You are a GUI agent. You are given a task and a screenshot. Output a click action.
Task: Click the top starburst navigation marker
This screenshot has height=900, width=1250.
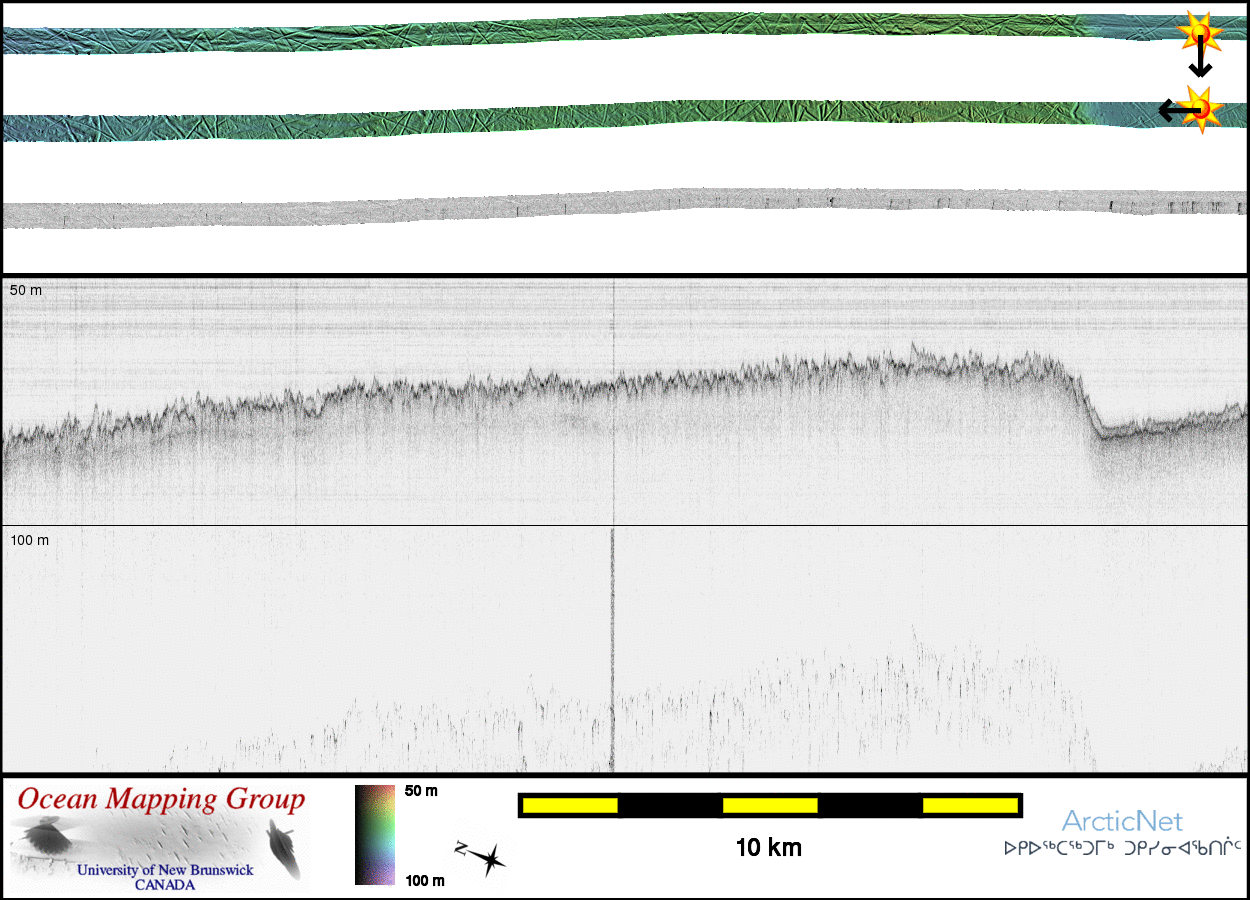click(x=1198, y=33)
